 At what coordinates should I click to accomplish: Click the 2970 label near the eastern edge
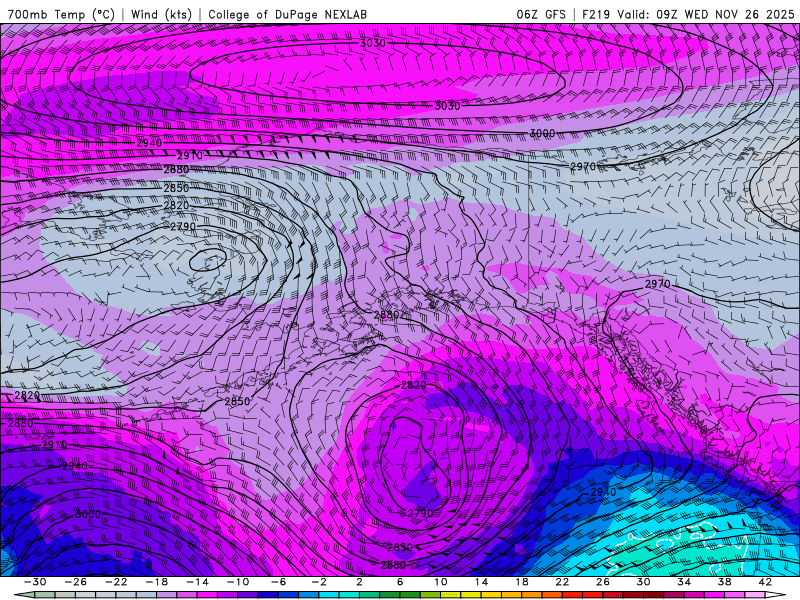click(x=658, y=284)
